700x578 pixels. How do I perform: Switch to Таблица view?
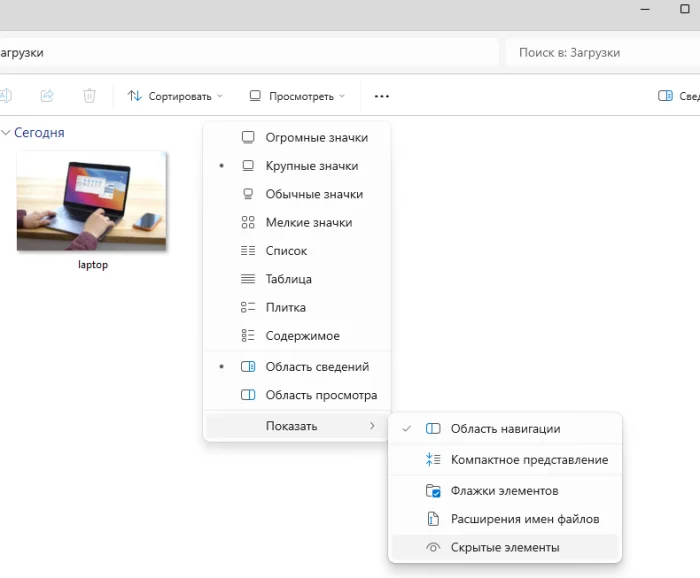297,279
